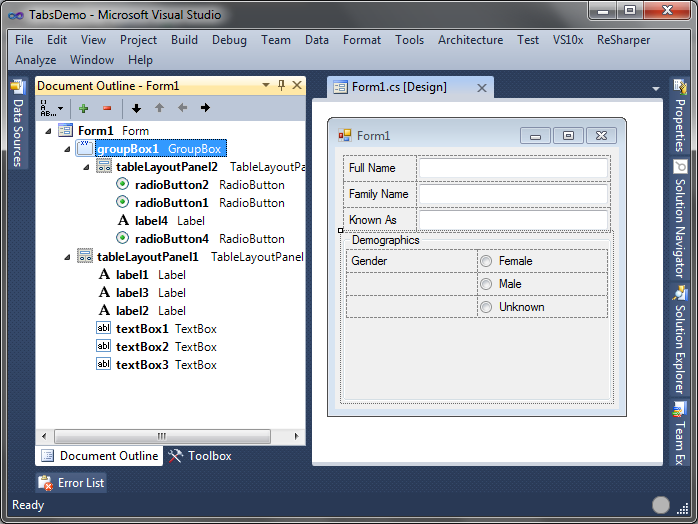Open the Format menu
Viewport: 698px width, 524px height.
pos(362,40)
